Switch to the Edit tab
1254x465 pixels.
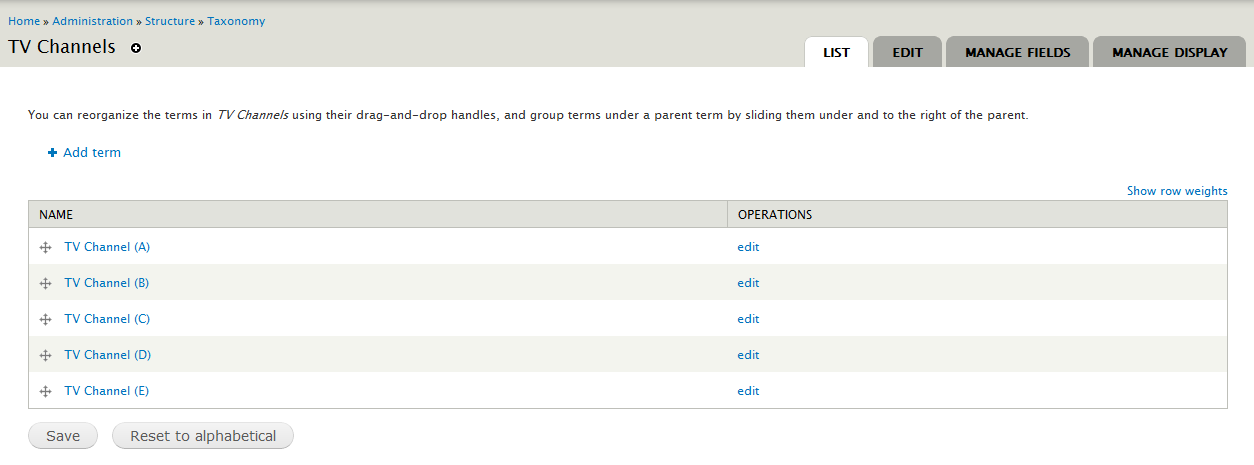(x=907, y=52)
